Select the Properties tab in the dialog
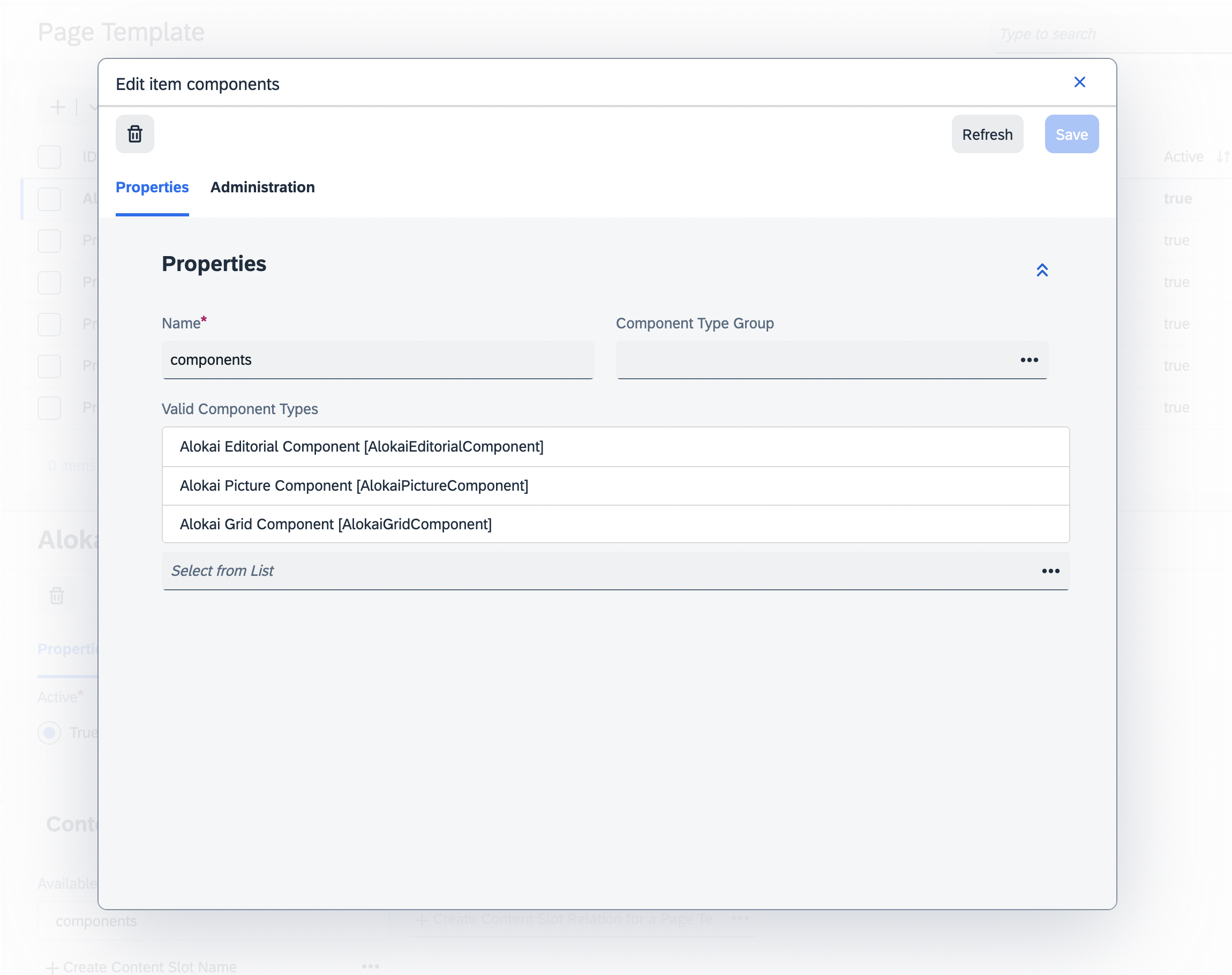 click(x=152, y=187)
